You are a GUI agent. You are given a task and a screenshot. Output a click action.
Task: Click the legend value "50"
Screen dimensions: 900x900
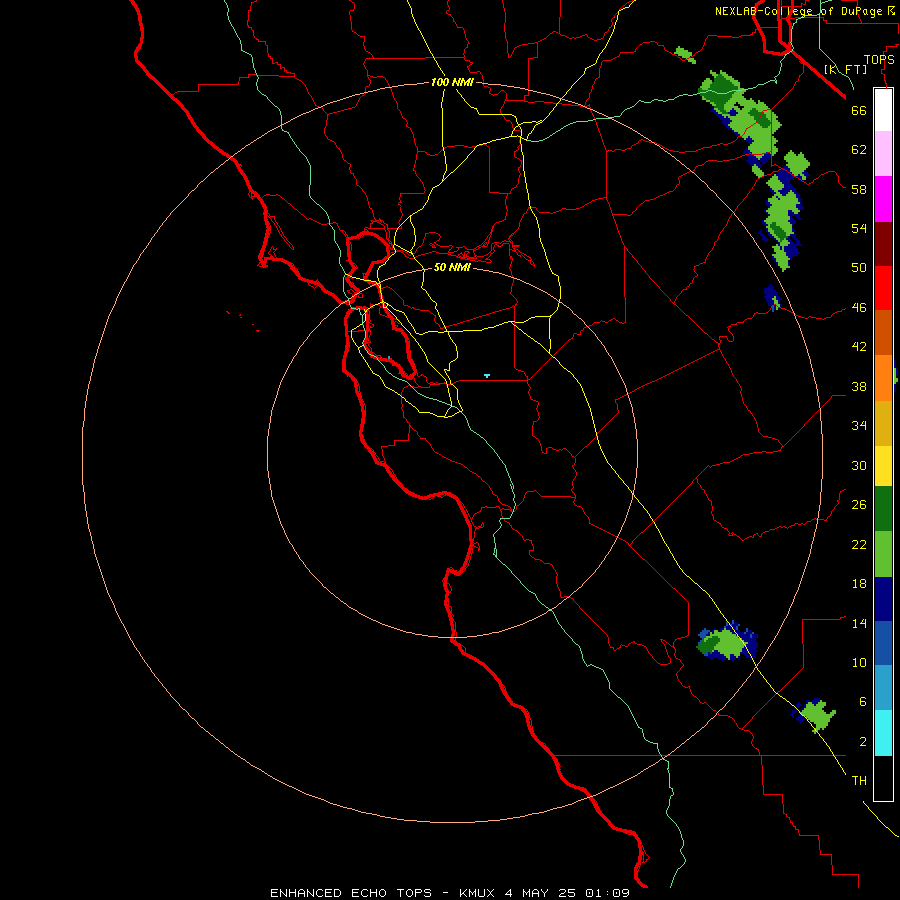tap(859, 267)
